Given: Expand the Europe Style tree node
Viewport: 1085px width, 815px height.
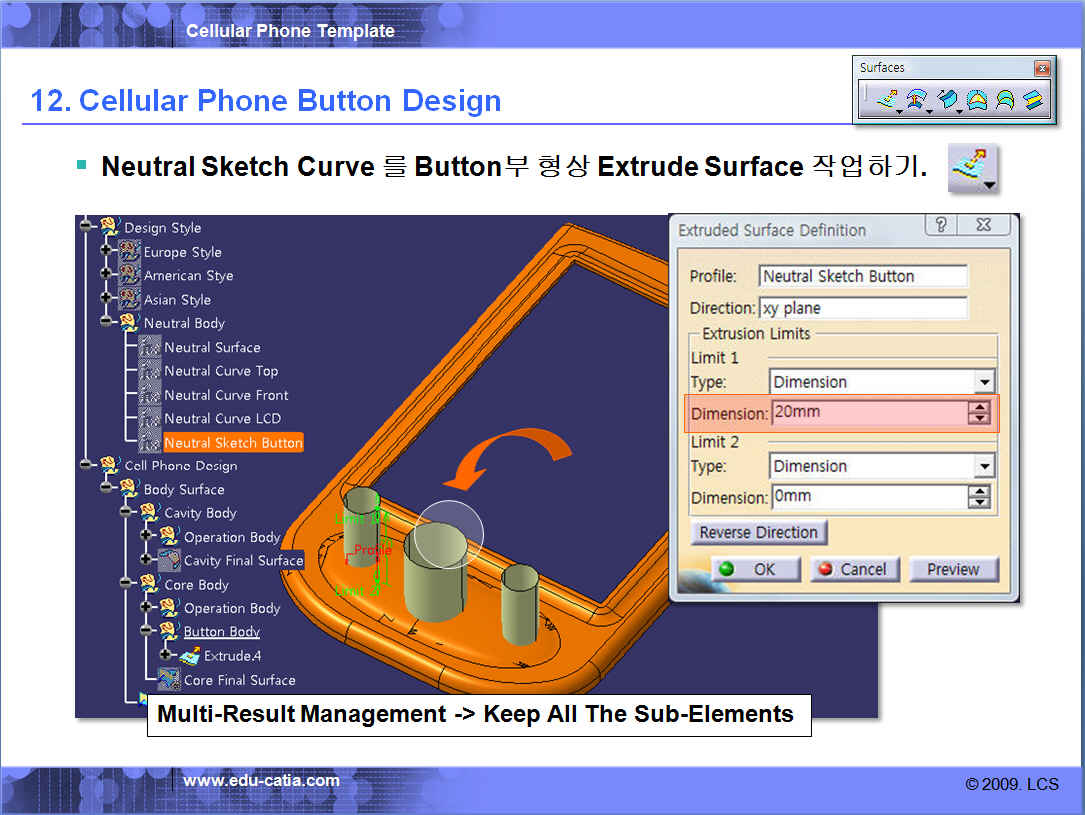Looking at the screenshot, I should pyautogui.click(x=106, y=252).
